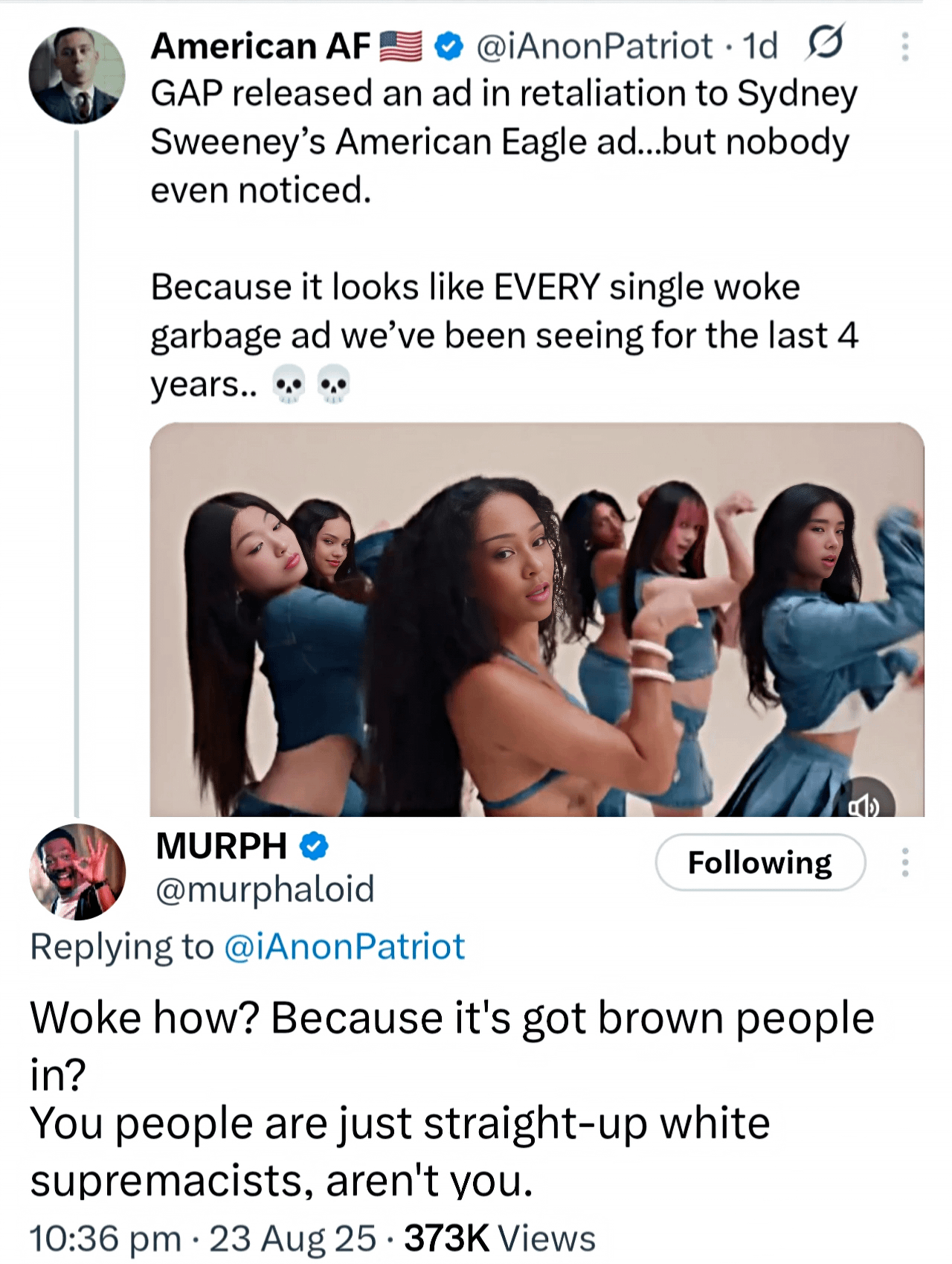Open American AF's profile picture

(77, 75)
